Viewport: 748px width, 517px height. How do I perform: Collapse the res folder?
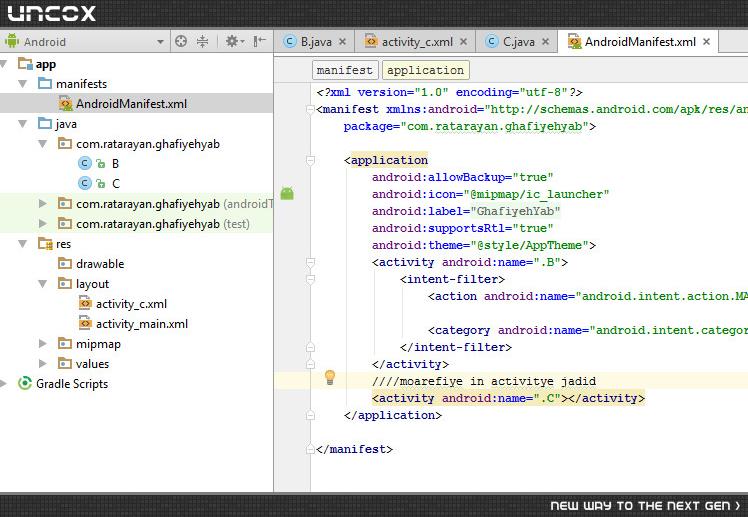[x=22, y=244]
